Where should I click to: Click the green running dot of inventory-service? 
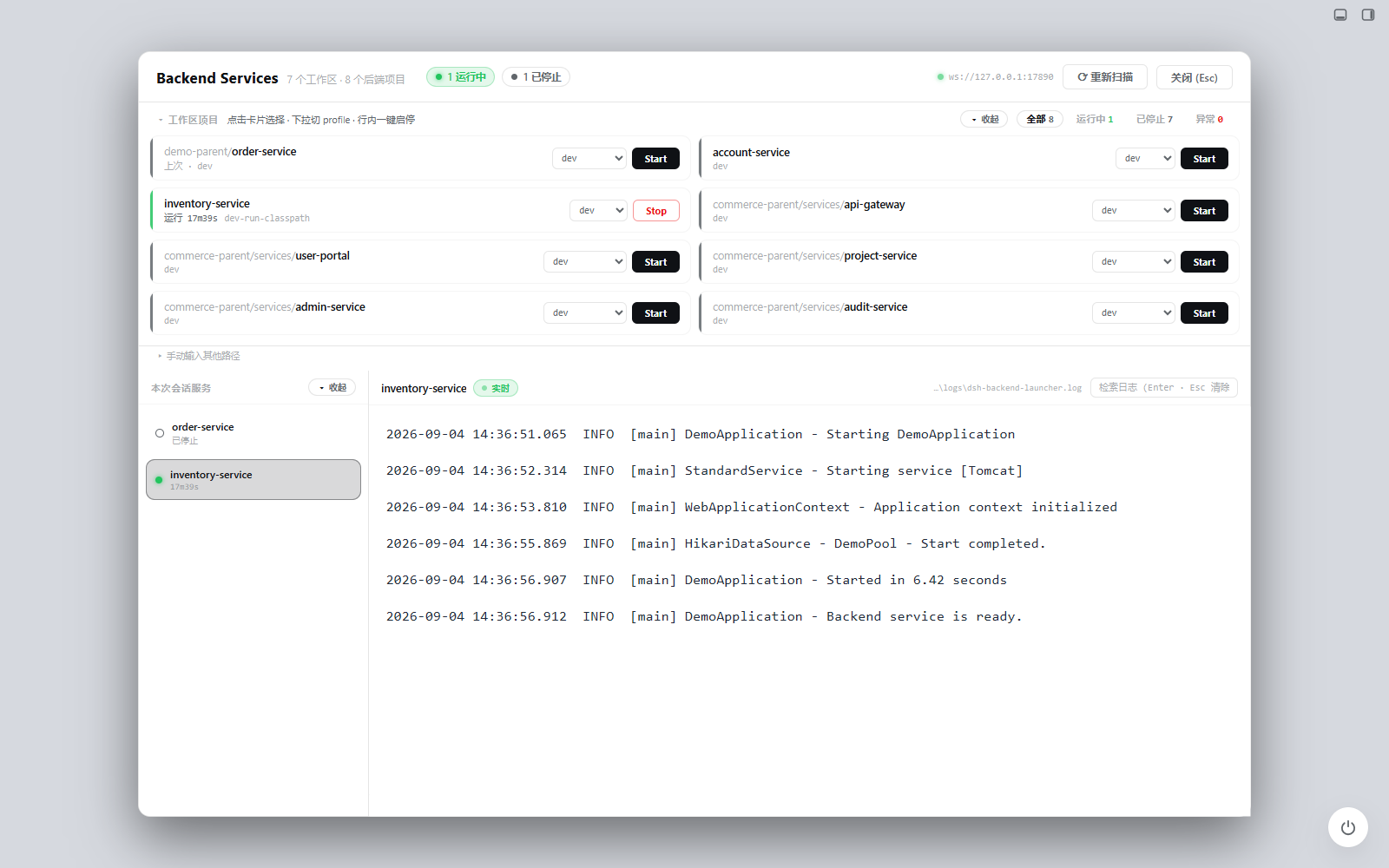pos(159,479)
